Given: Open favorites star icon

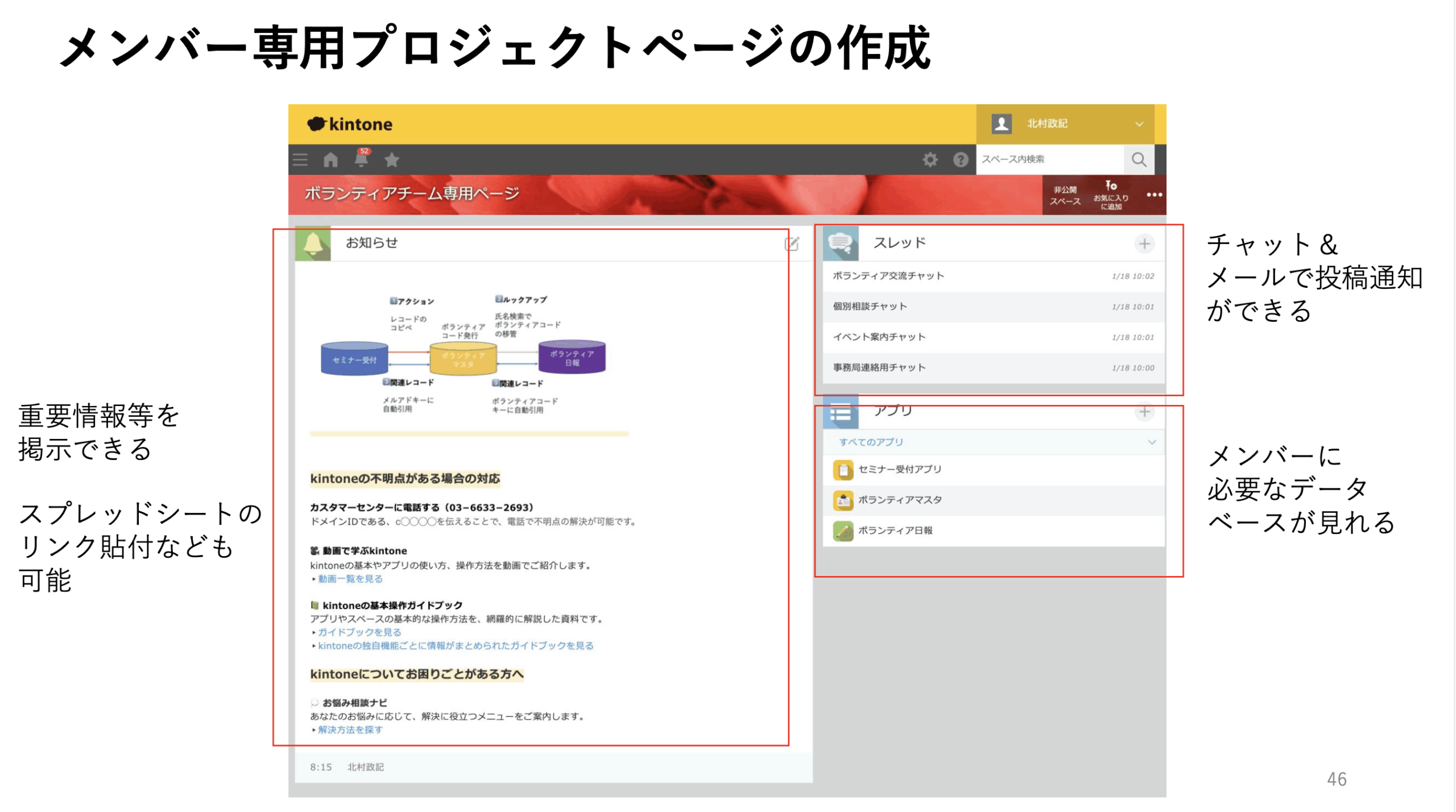Looking at the screenshot, I should (x=392, y=160).
